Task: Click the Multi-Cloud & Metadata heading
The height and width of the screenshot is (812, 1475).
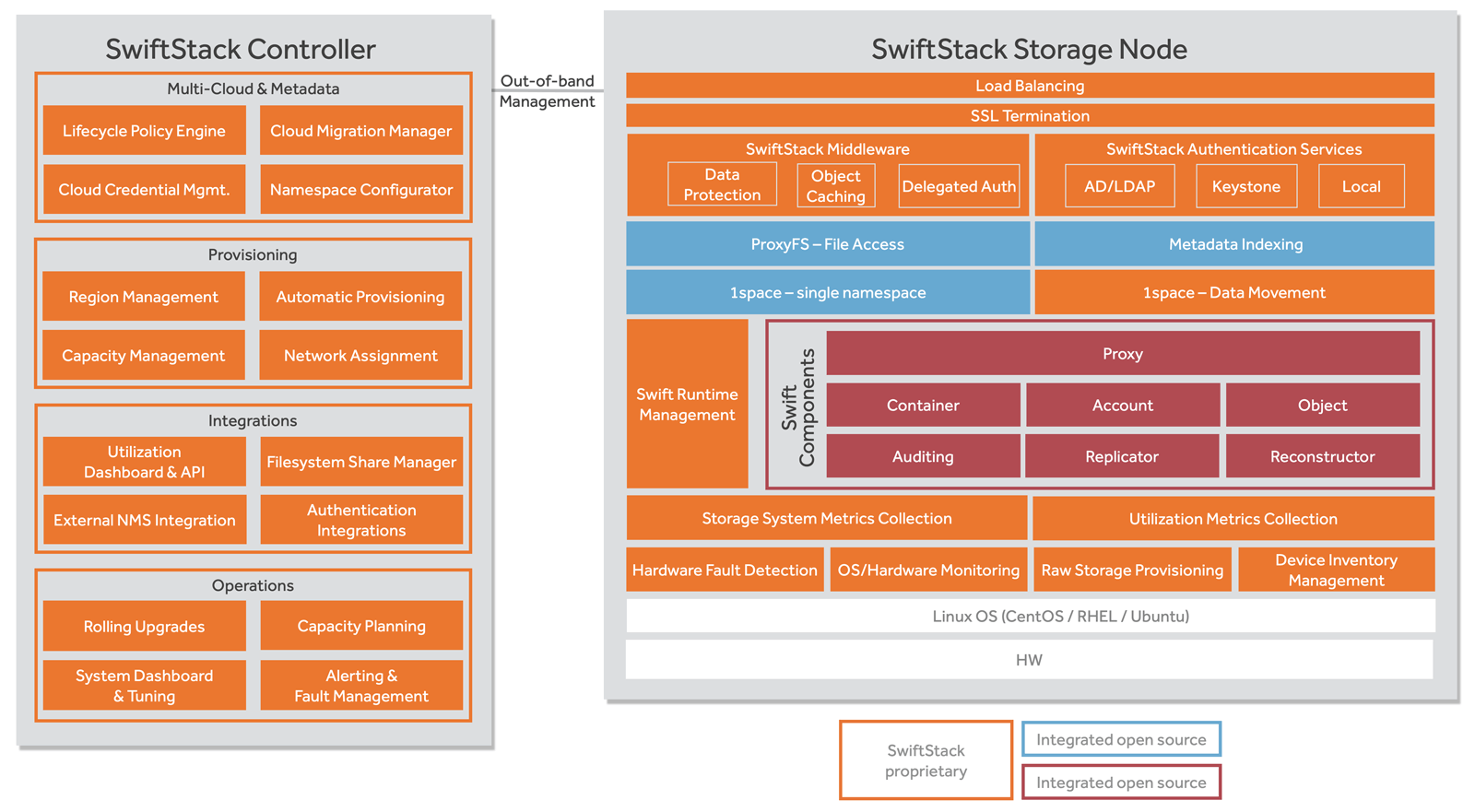Action: coord(253,88)
